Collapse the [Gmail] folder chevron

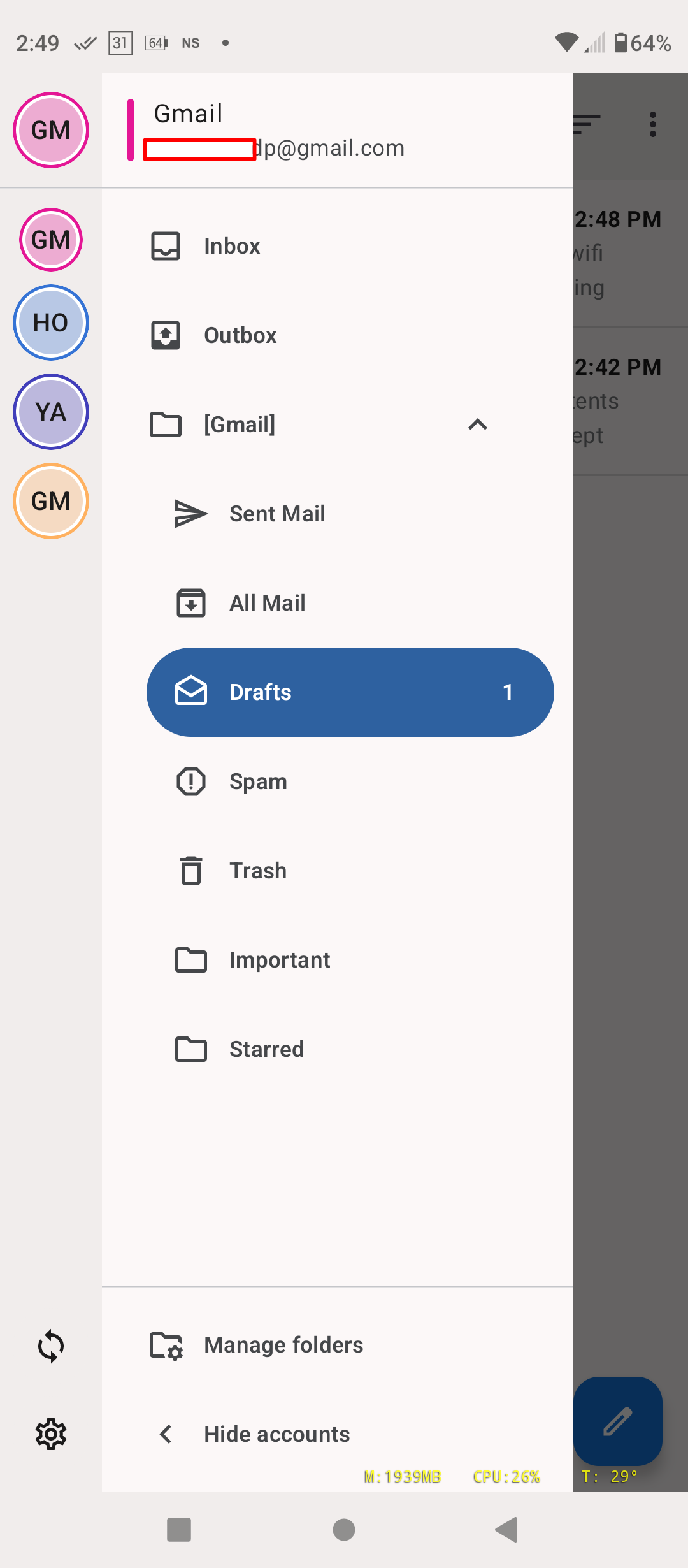click(x=478, y=425)
